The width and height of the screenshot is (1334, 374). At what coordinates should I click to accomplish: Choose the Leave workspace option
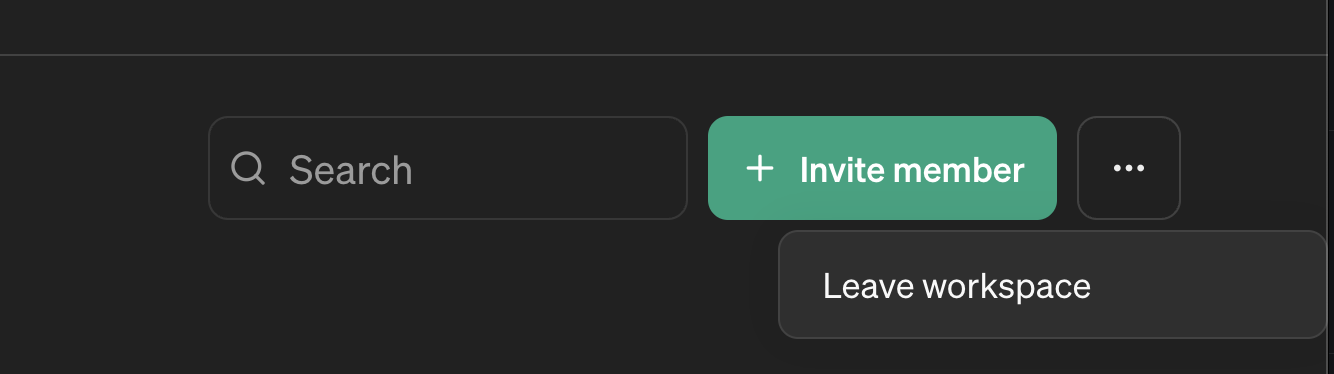coord(1053,286)
